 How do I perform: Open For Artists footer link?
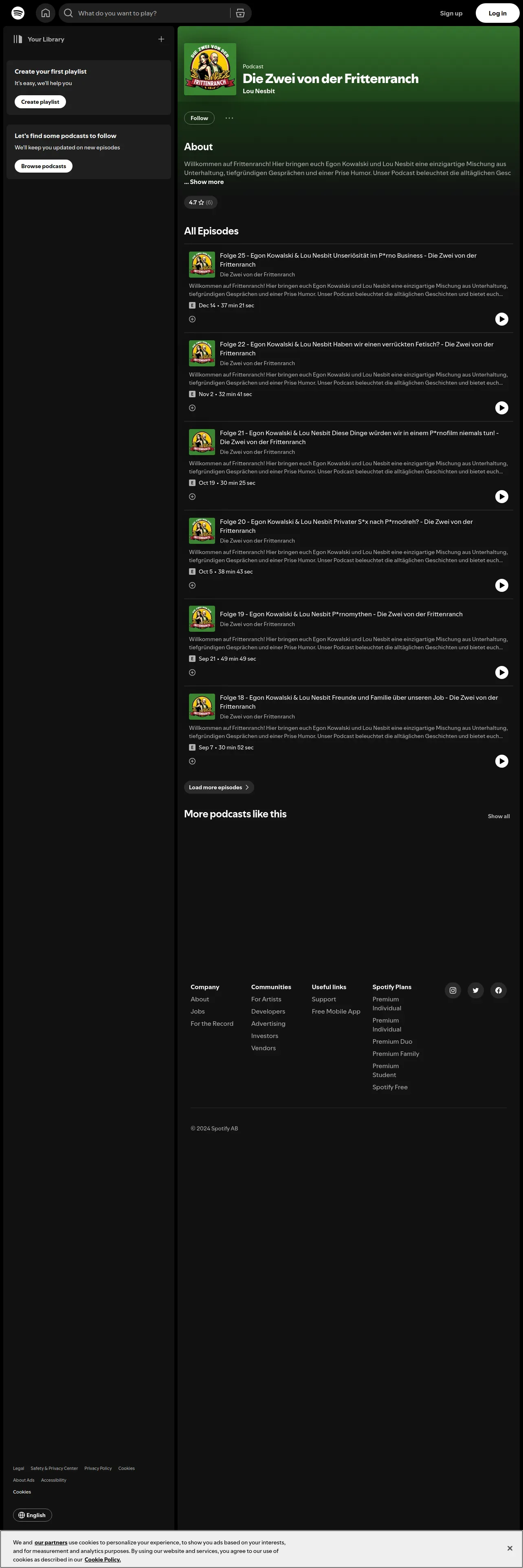266,999
